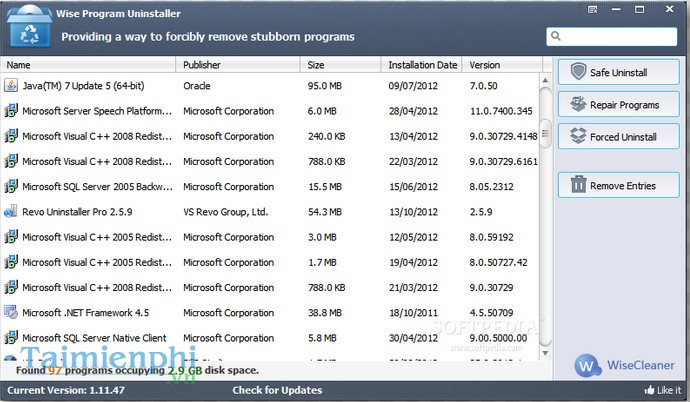The height and width of the screenshot is (402, 690).
Task: Click the Revo Uninstaller Pro 2.5.9 icon
Action: 11,212
